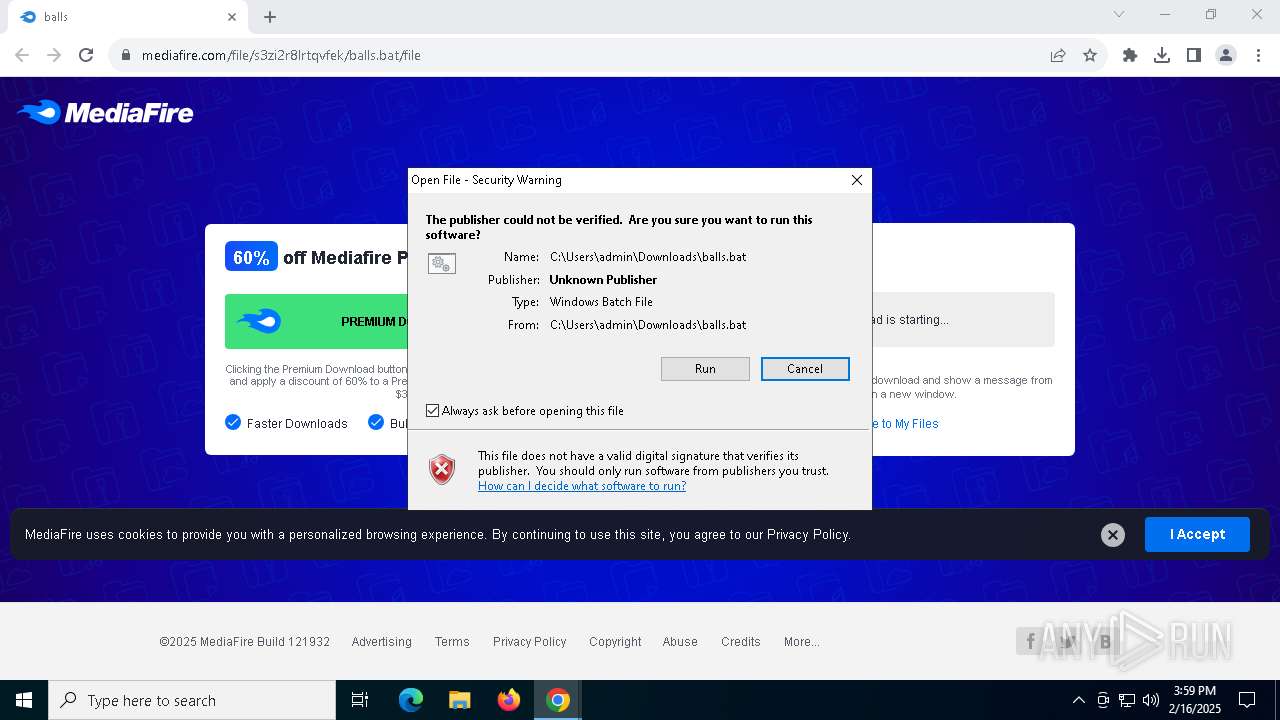The height and width of the screenshot is (720, 1280).
Task: Click the browser forward arrow
Action: [54, 55]
